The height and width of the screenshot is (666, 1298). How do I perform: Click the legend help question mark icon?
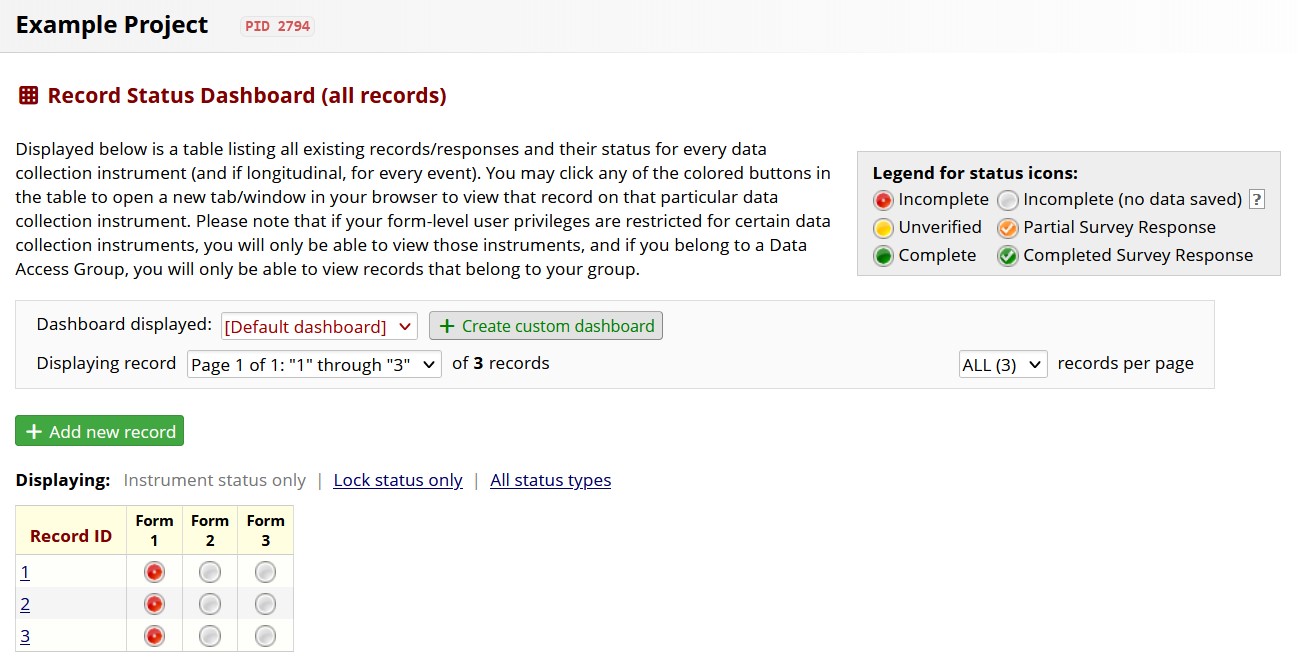pyautogui.click(x=1257, y=199)
